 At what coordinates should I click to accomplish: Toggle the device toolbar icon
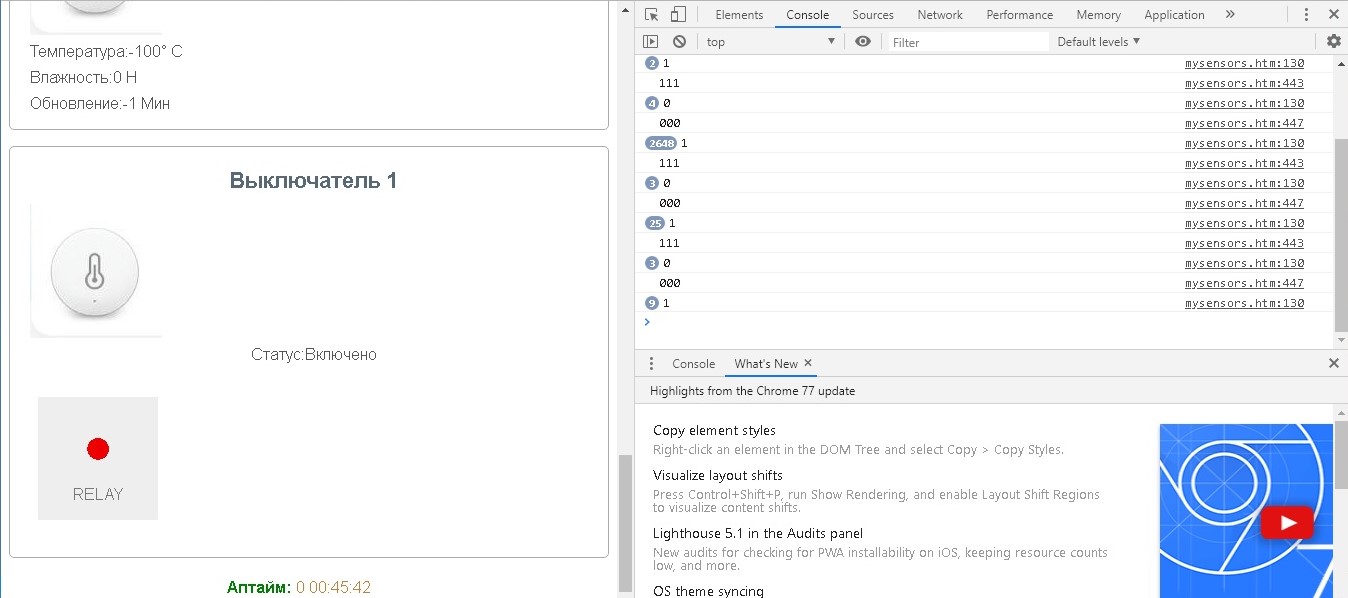coord(678,14)
